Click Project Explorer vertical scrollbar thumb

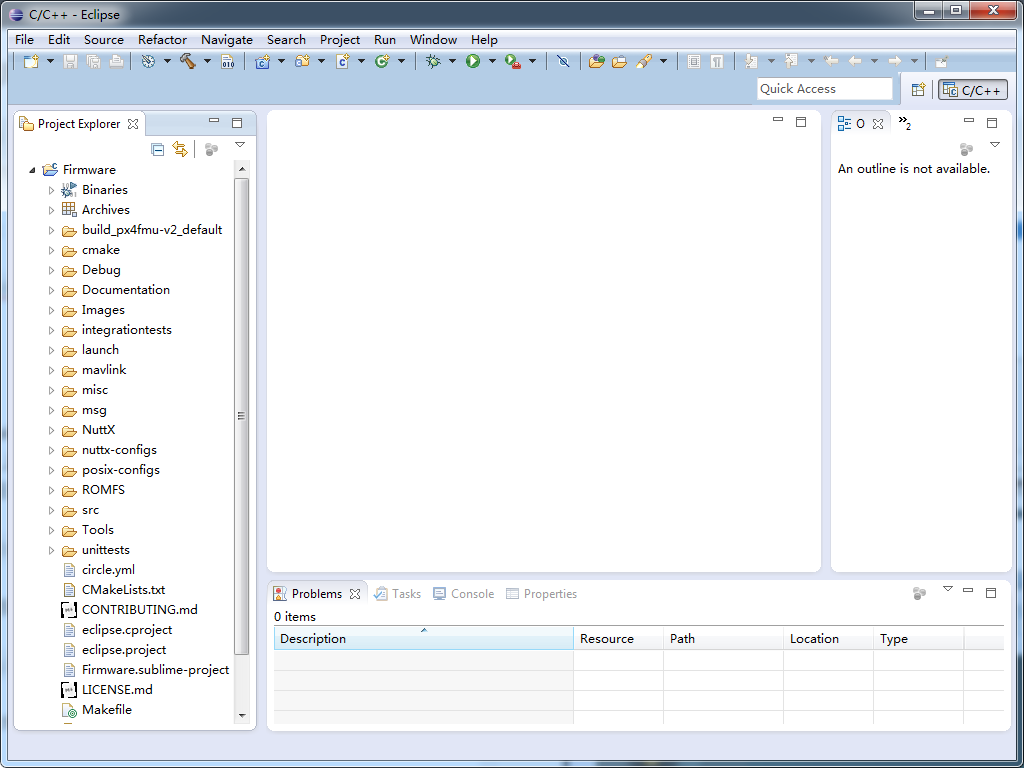(x=241, y=416)
